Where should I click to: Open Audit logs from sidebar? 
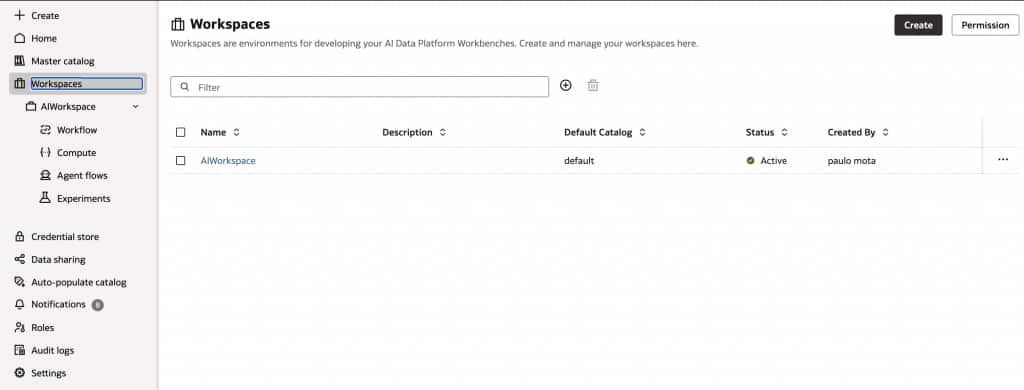[53, 350]
